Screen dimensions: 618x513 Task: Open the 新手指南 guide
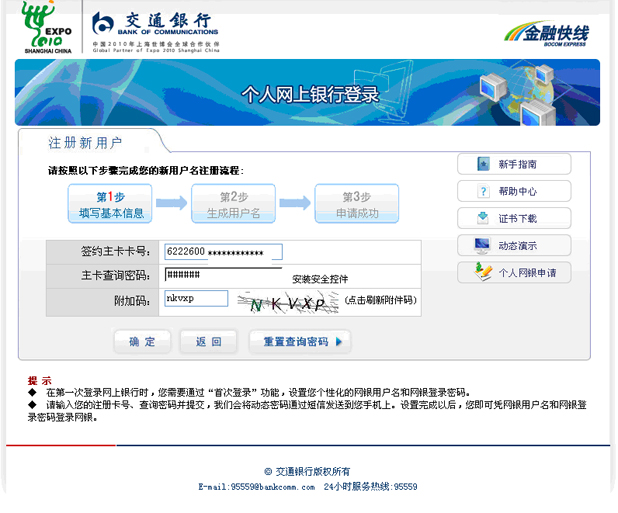514,164
